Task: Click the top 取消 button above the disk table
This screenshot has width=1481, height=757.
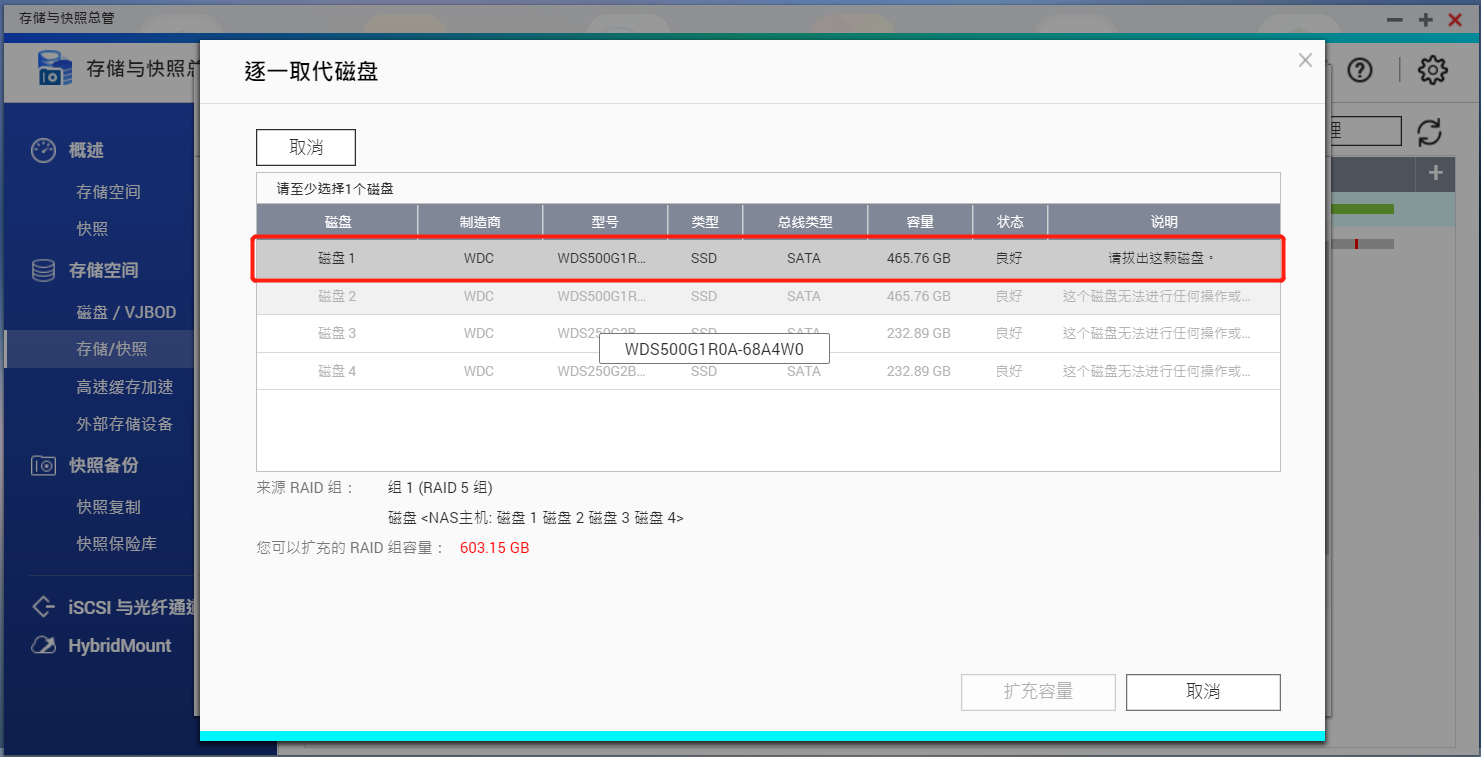Action: point(306,147)
